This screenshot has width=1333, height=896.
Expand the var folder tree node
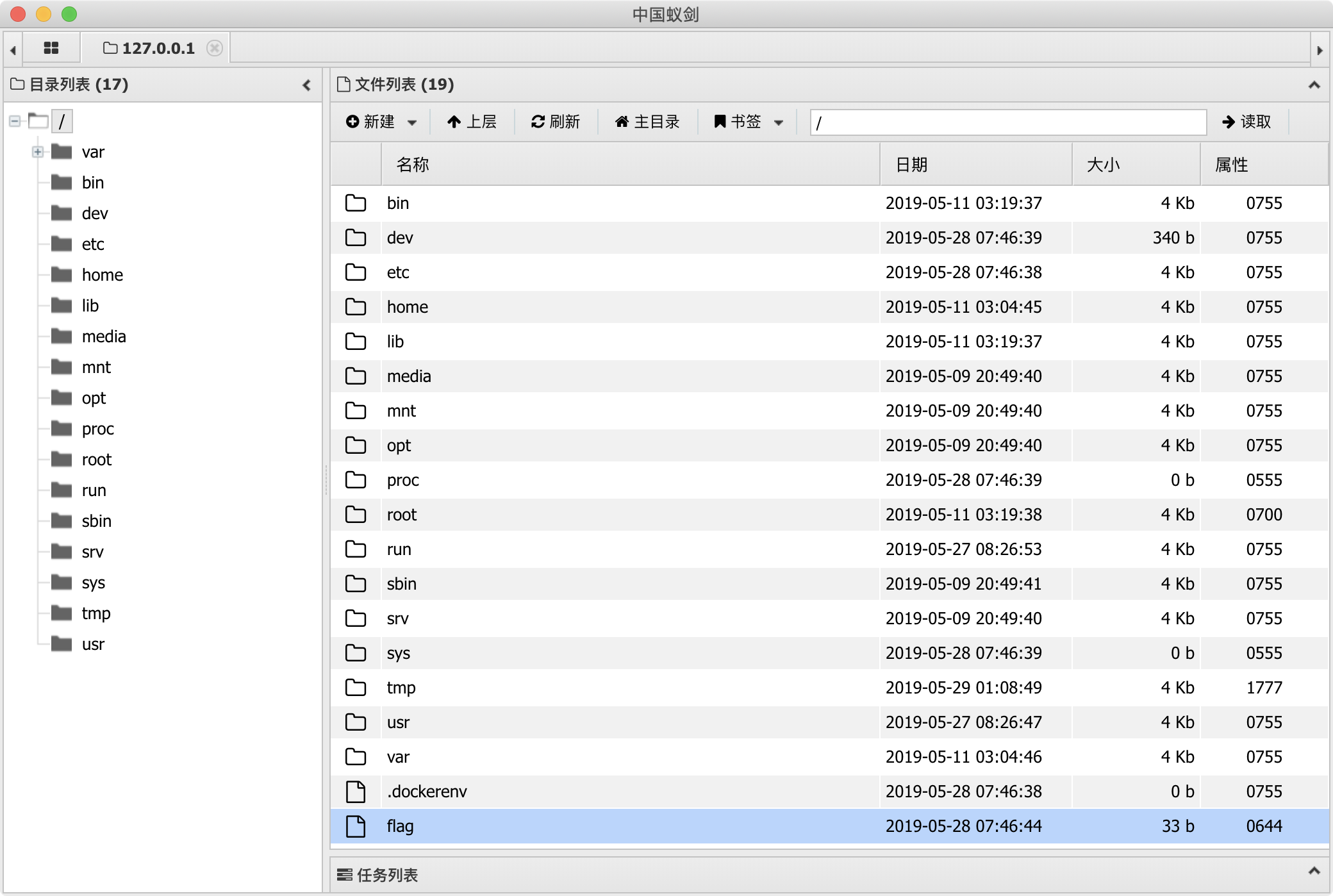38,152
